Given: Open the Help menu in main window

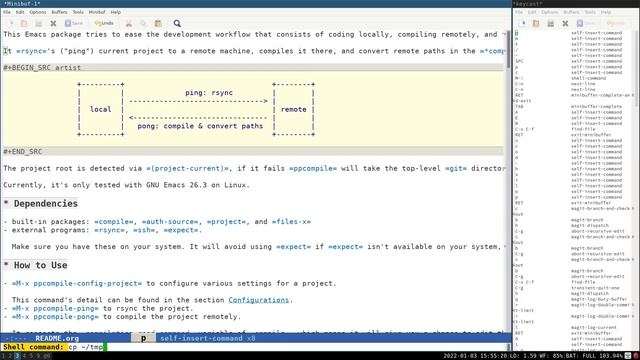Looking at the screenshot, I should pos(116,12).
